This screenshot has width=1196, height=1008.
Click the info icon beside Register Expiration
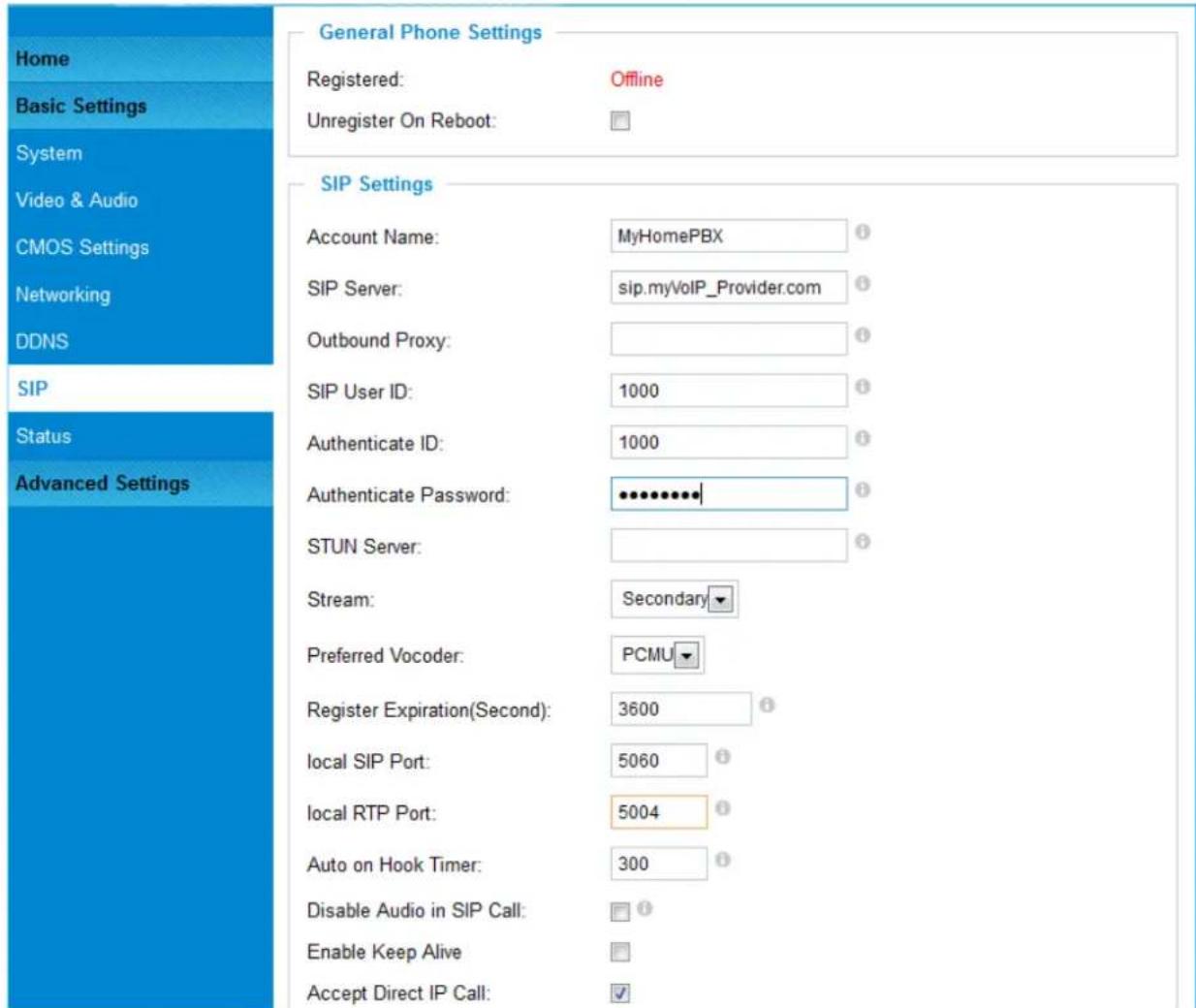[x=767, y=706]
